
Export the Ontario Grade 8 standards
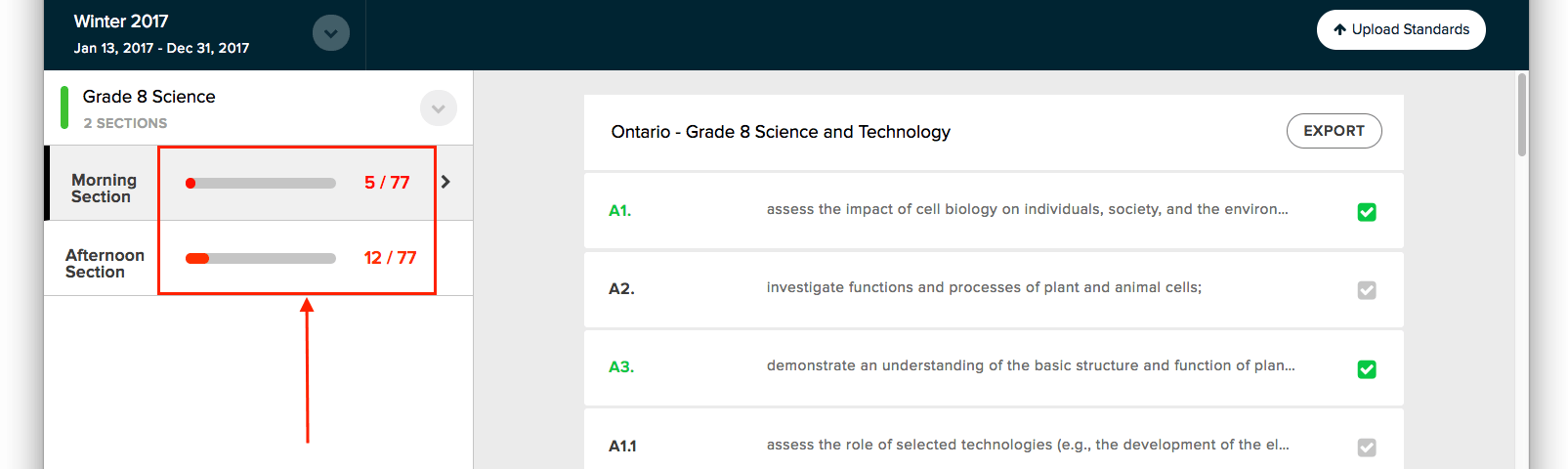(x=1334, y=131)
